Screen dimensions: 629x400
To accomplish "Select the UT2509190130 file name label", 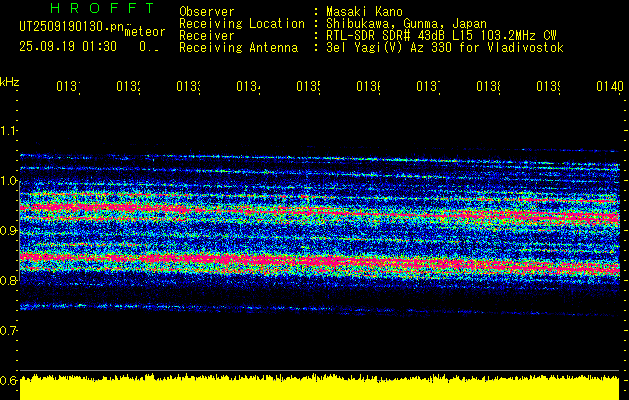I will [x=70, y=28].
